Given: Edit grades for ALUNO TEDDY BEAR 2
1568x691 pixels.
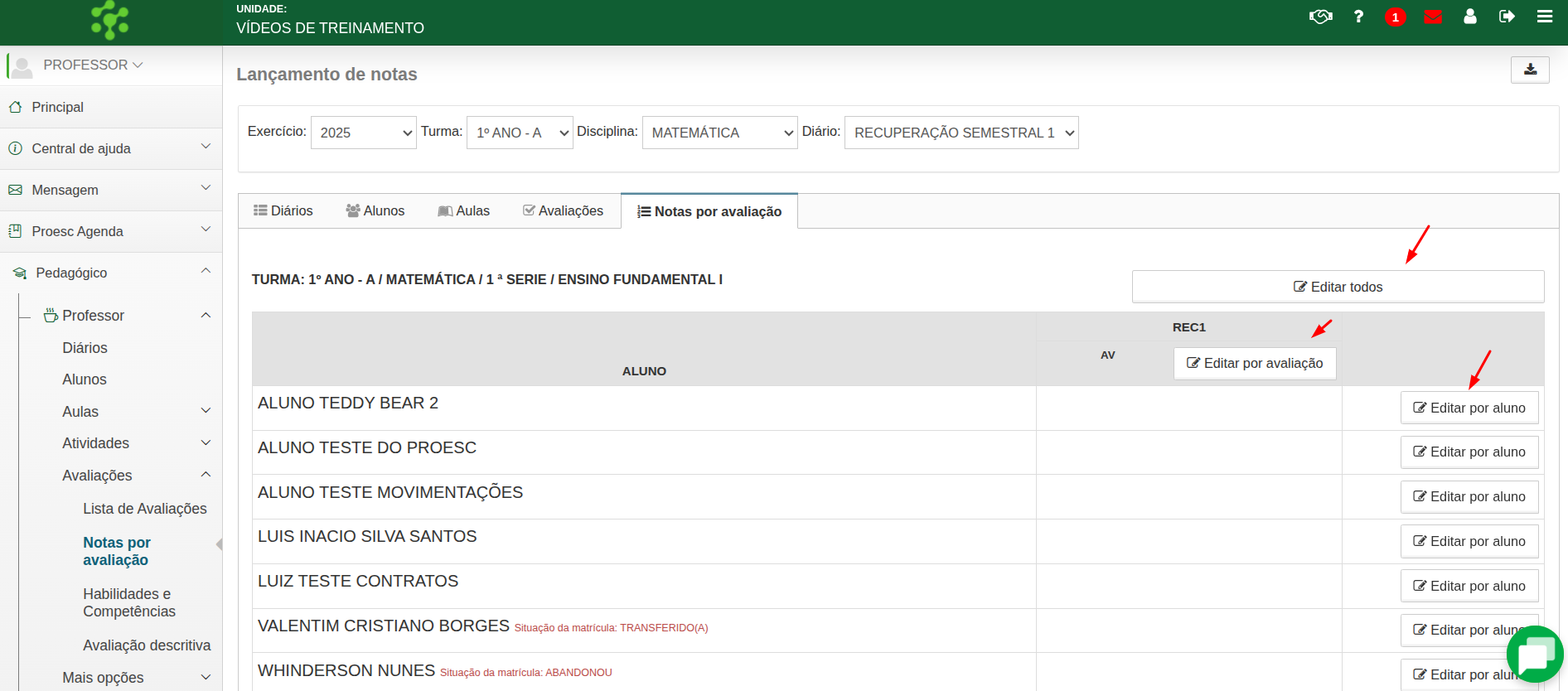Looking at the screenshot, I should pos(1469,408).
